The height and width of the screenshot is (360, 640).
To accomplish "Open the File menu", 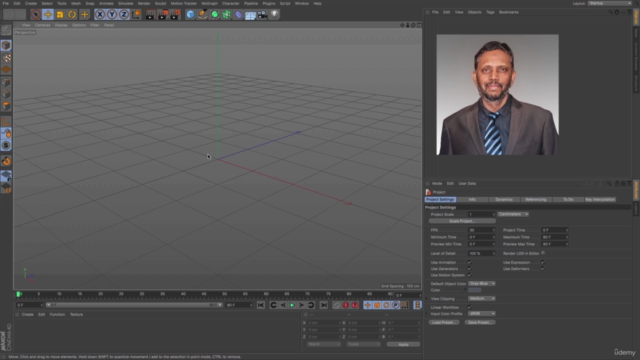I will 6,3.
